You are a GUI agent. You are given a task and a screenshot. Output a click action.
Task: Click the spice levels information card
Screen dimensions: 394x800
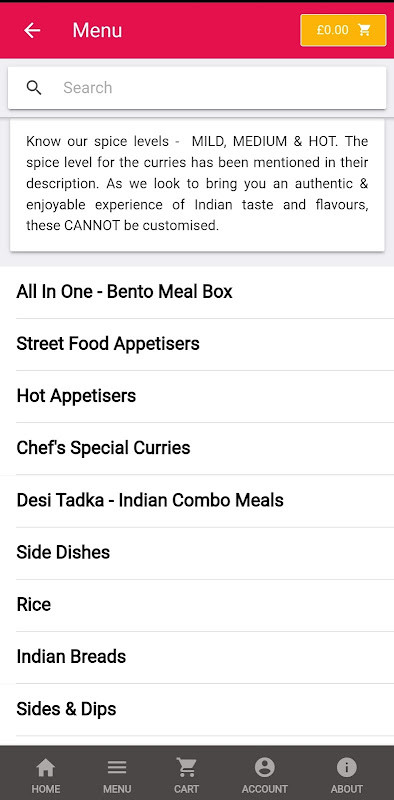[197, 185]
